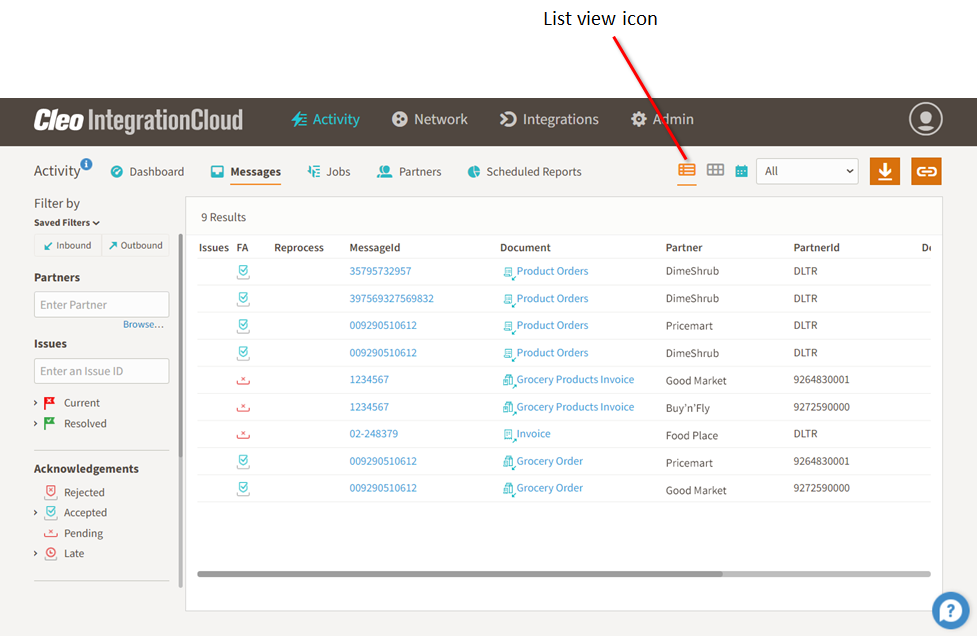The height and width of the screenshot is (636, 977).
Task: Click the horizontal table scrollbar
Action: coord(460,574)
